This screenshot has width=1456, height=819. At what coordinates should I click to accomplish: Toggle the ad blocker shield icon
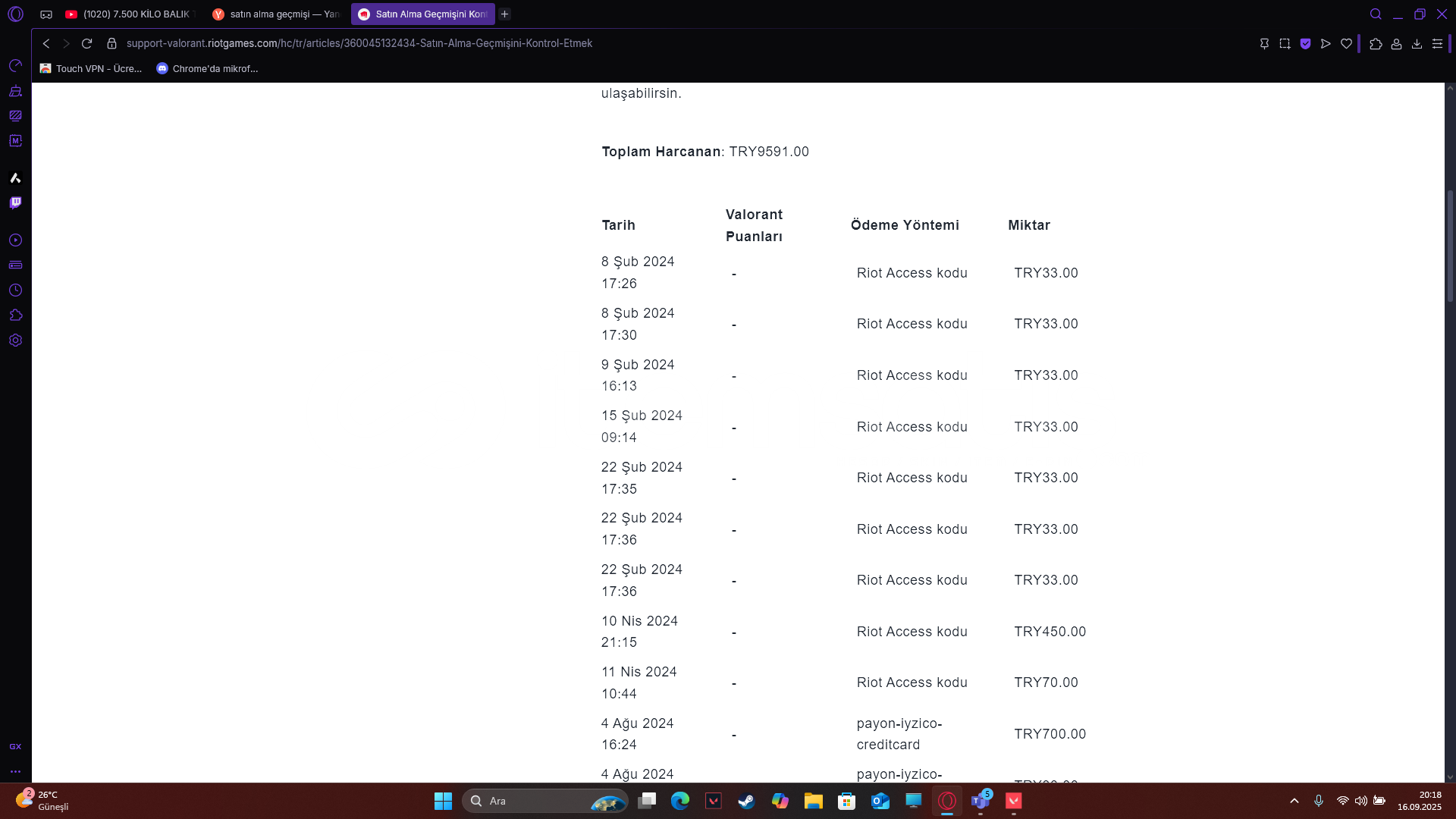tap(1305, 44)
